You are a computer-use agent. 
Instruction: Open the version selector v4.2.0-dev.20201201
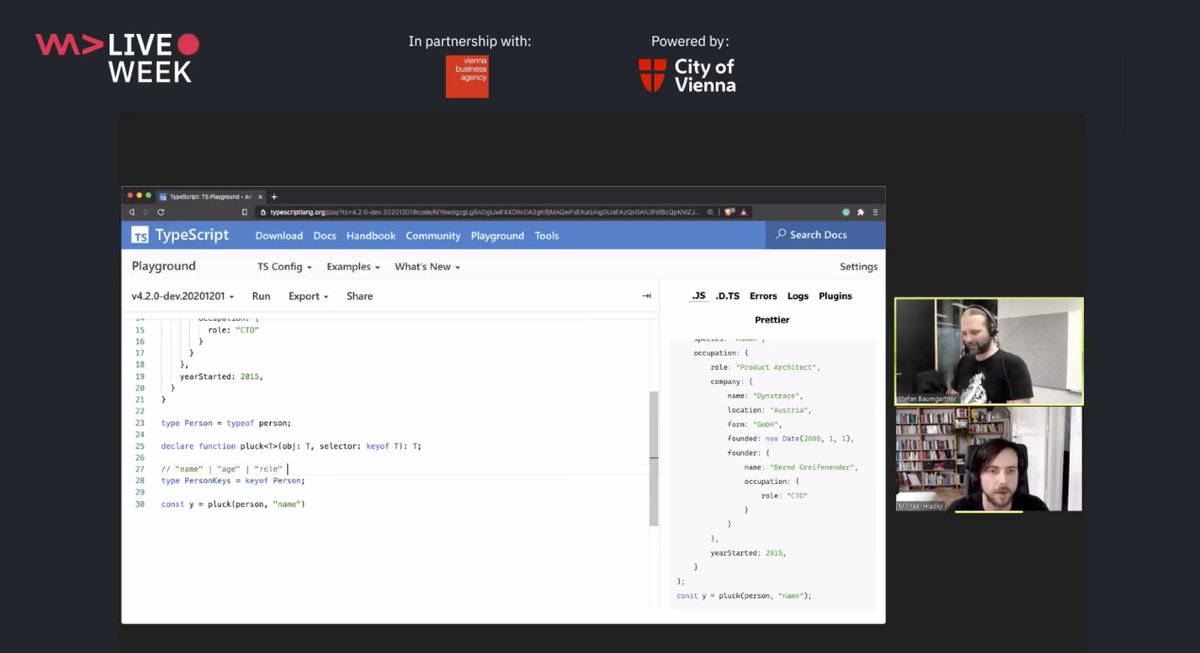[x=183, y=296]
